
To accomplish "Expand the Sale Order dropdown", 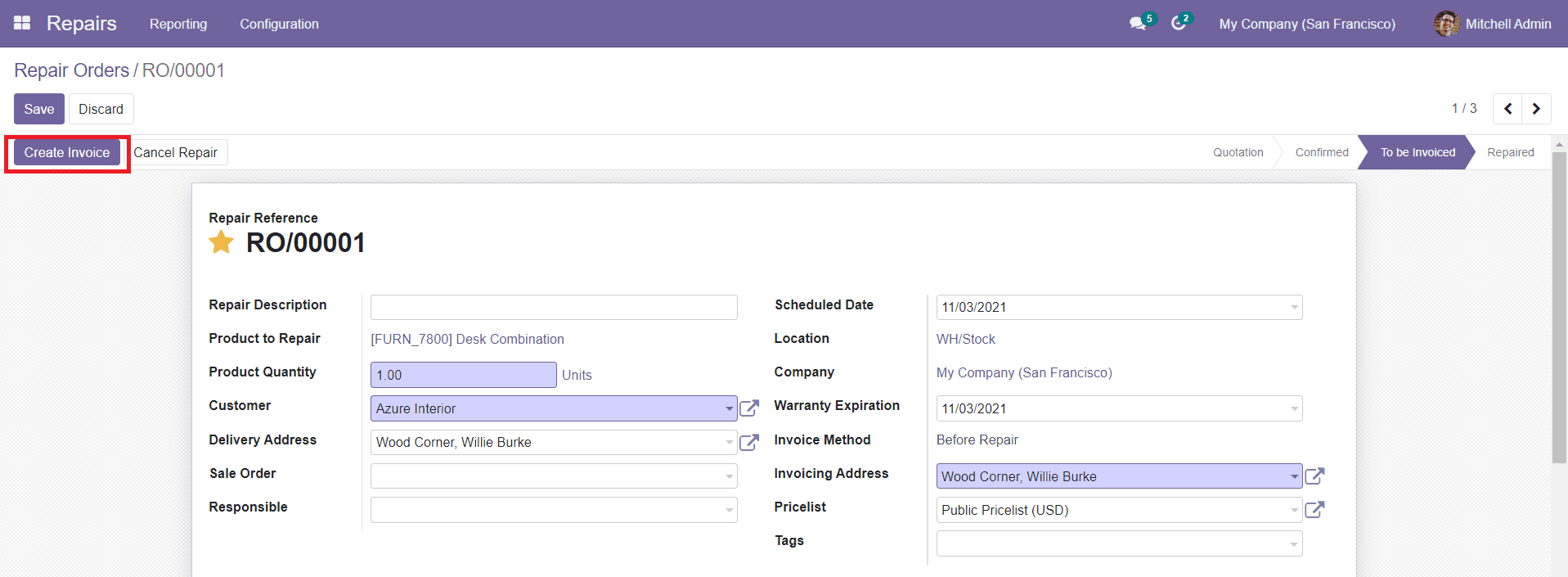I will point(729,476).
